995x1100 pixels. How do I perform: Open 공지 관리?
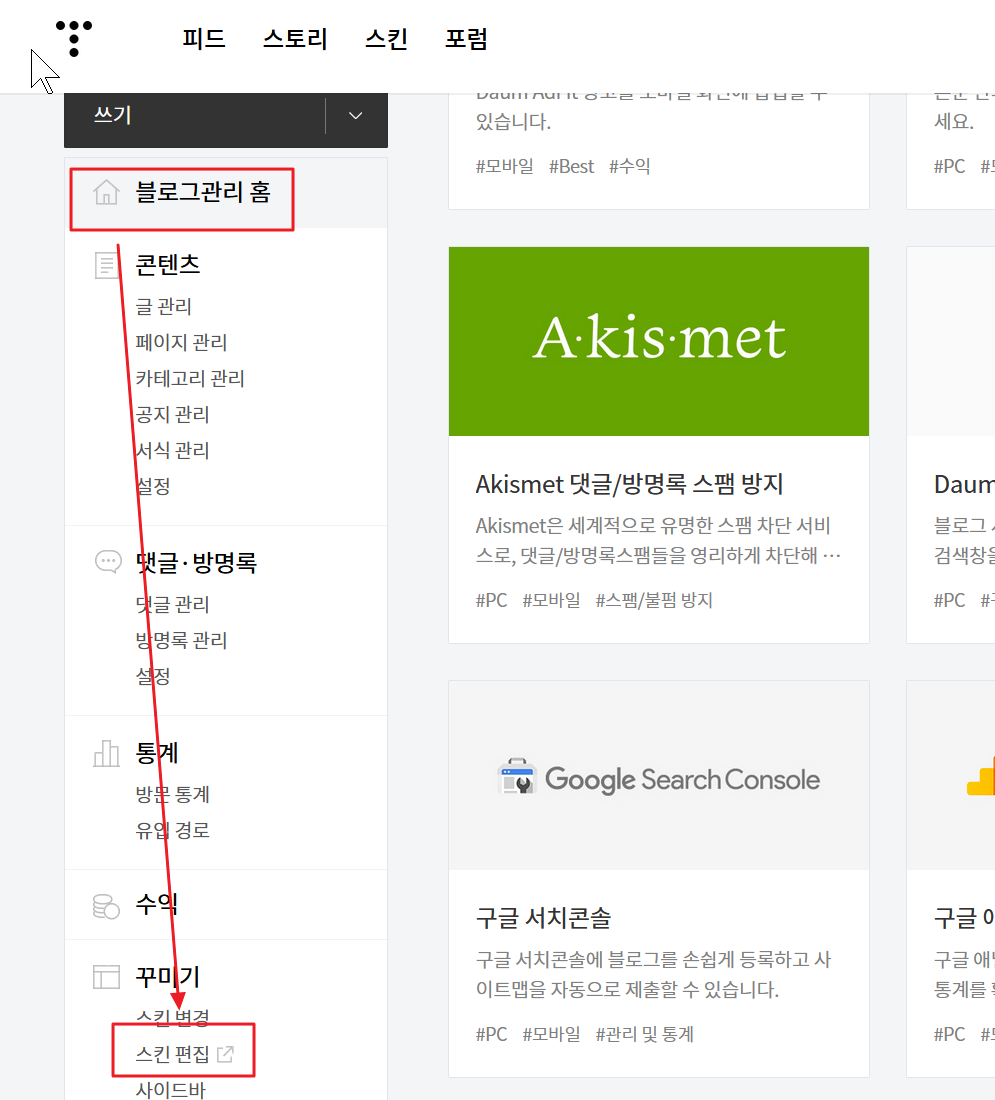(173, 415)
